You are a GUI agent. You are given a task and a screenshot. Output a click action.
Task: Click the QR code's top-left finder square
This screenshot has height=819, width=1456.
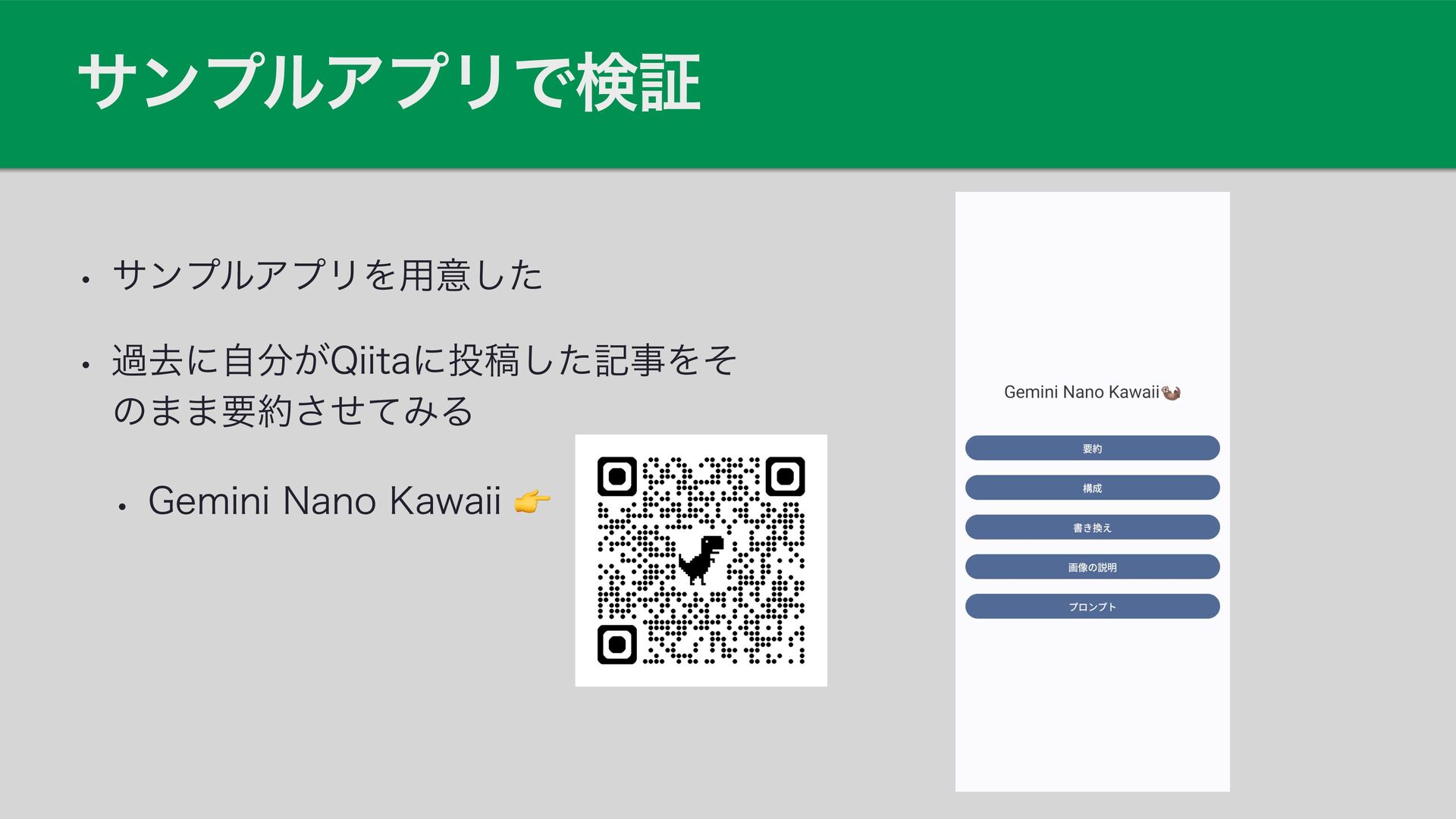tap(617, 476)
